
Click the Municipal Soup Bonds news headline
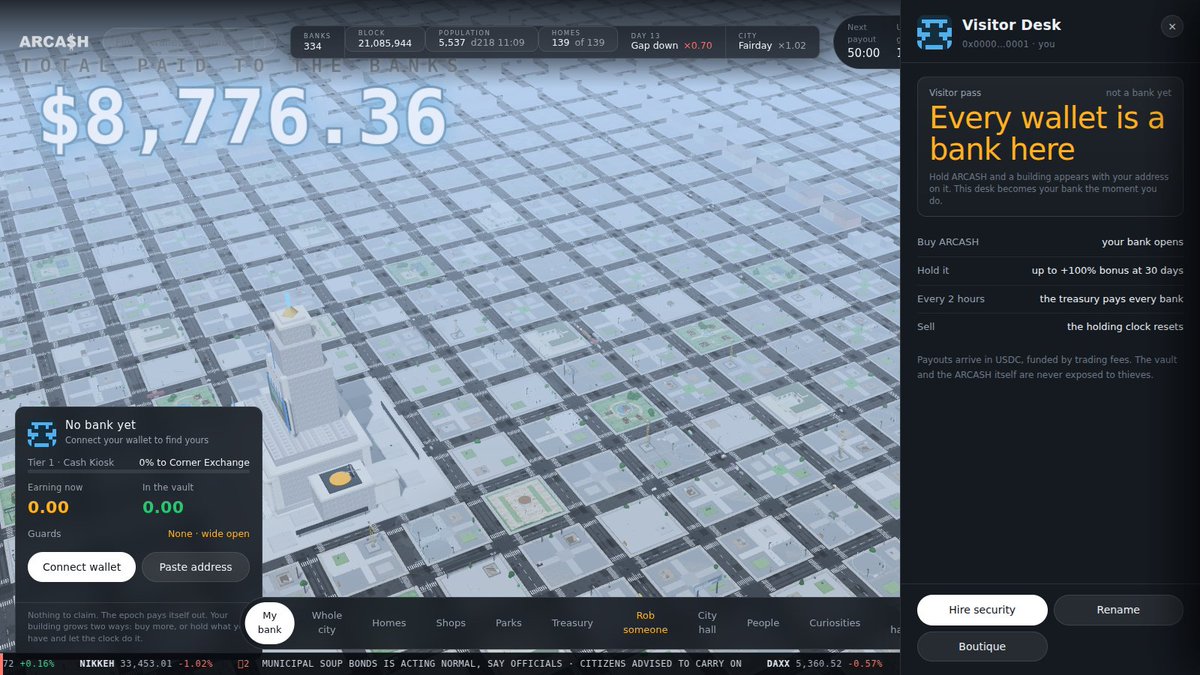502,664
